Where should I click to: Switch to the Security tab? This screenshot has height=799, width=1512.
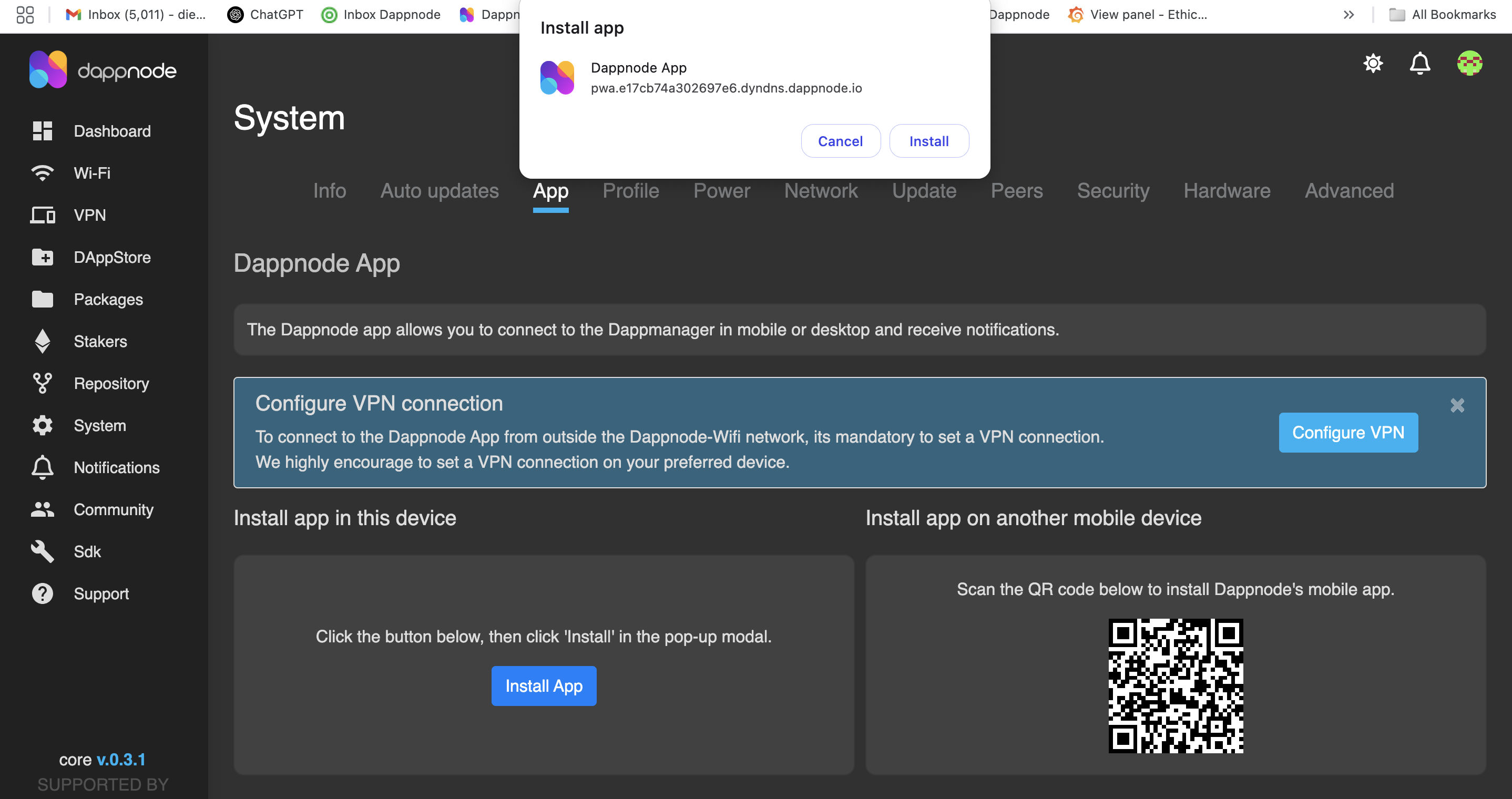pyautogui.click(x=1113, y=191)
